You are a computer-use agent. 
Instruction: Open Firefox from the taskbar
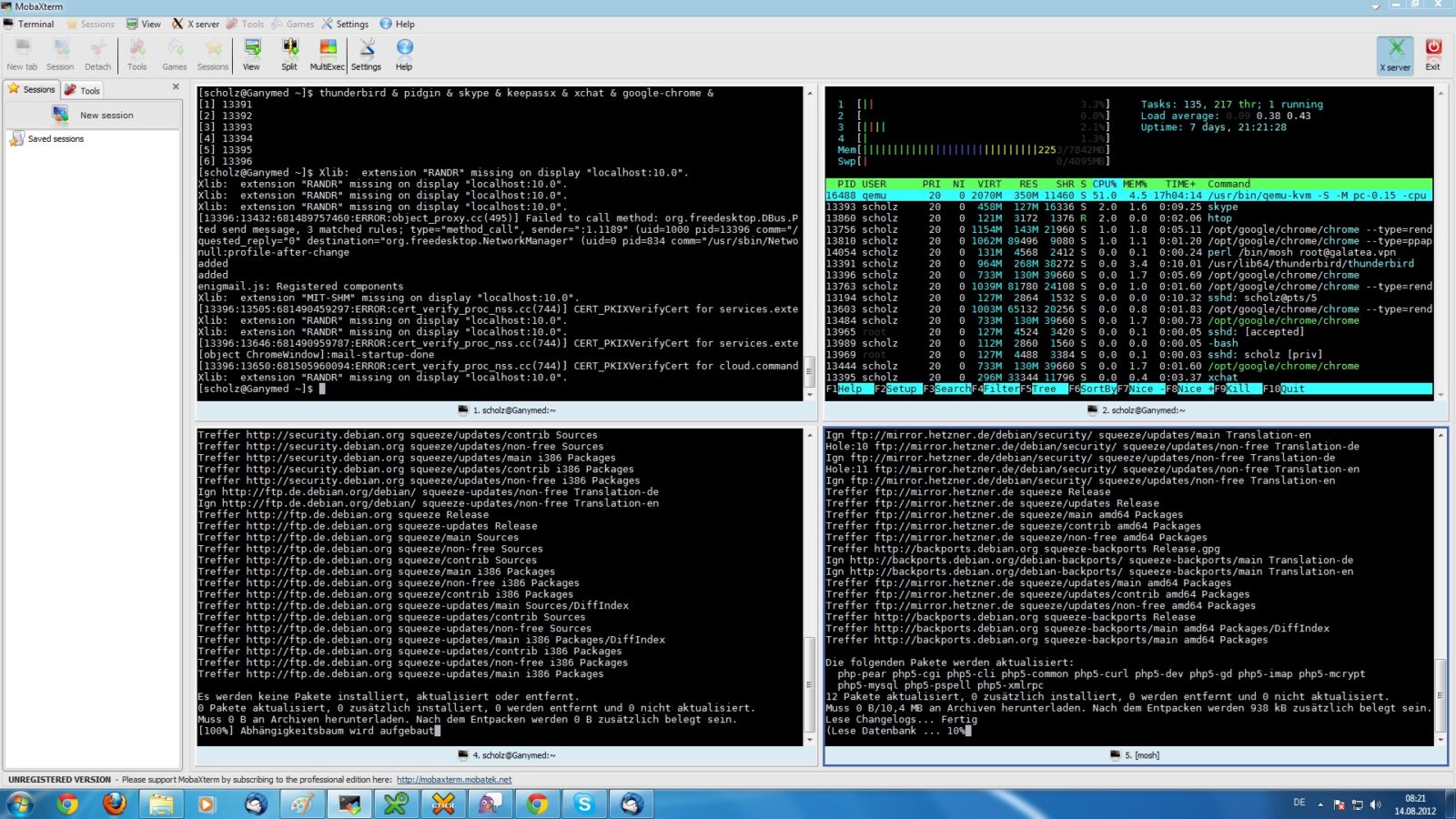114,804
